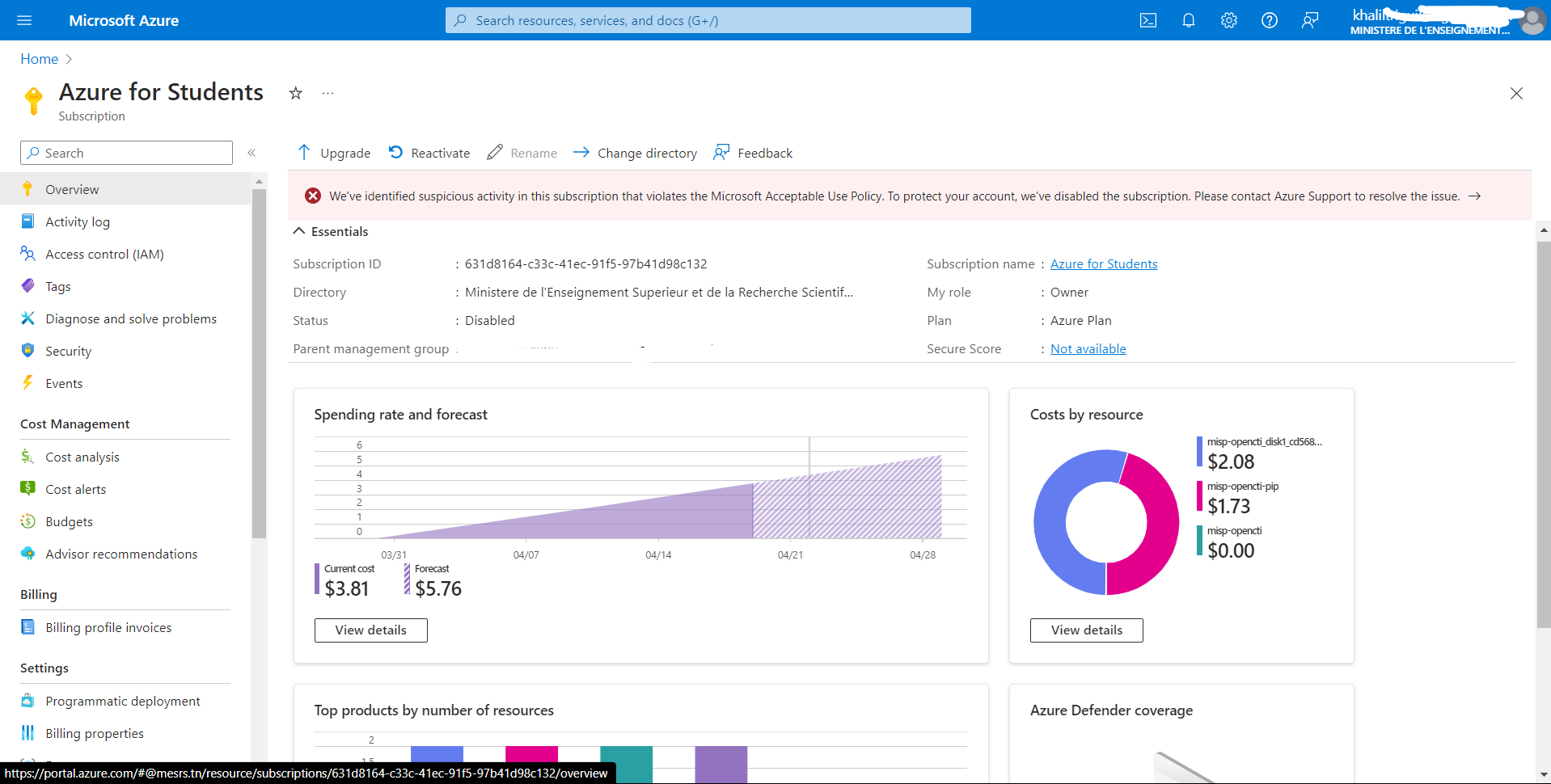Open portal settings gear

[1229, 20]
